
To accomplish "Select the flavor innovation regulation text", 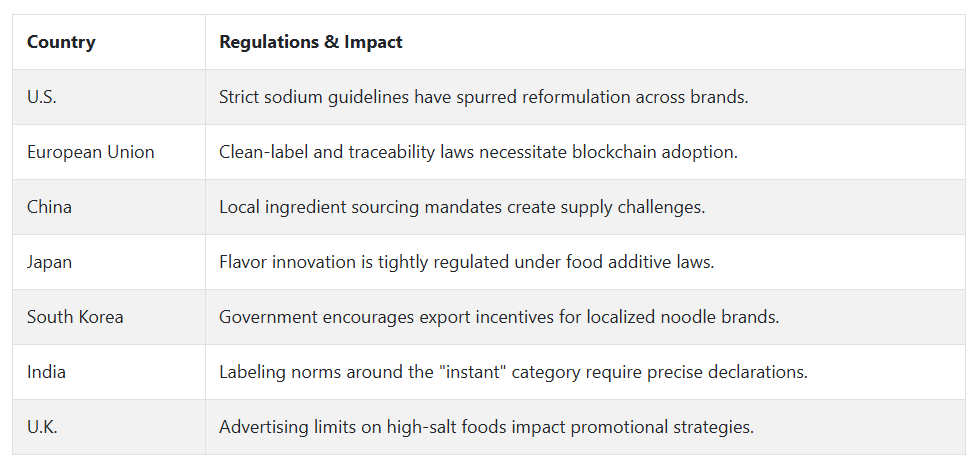I will [x=466, y=262].
